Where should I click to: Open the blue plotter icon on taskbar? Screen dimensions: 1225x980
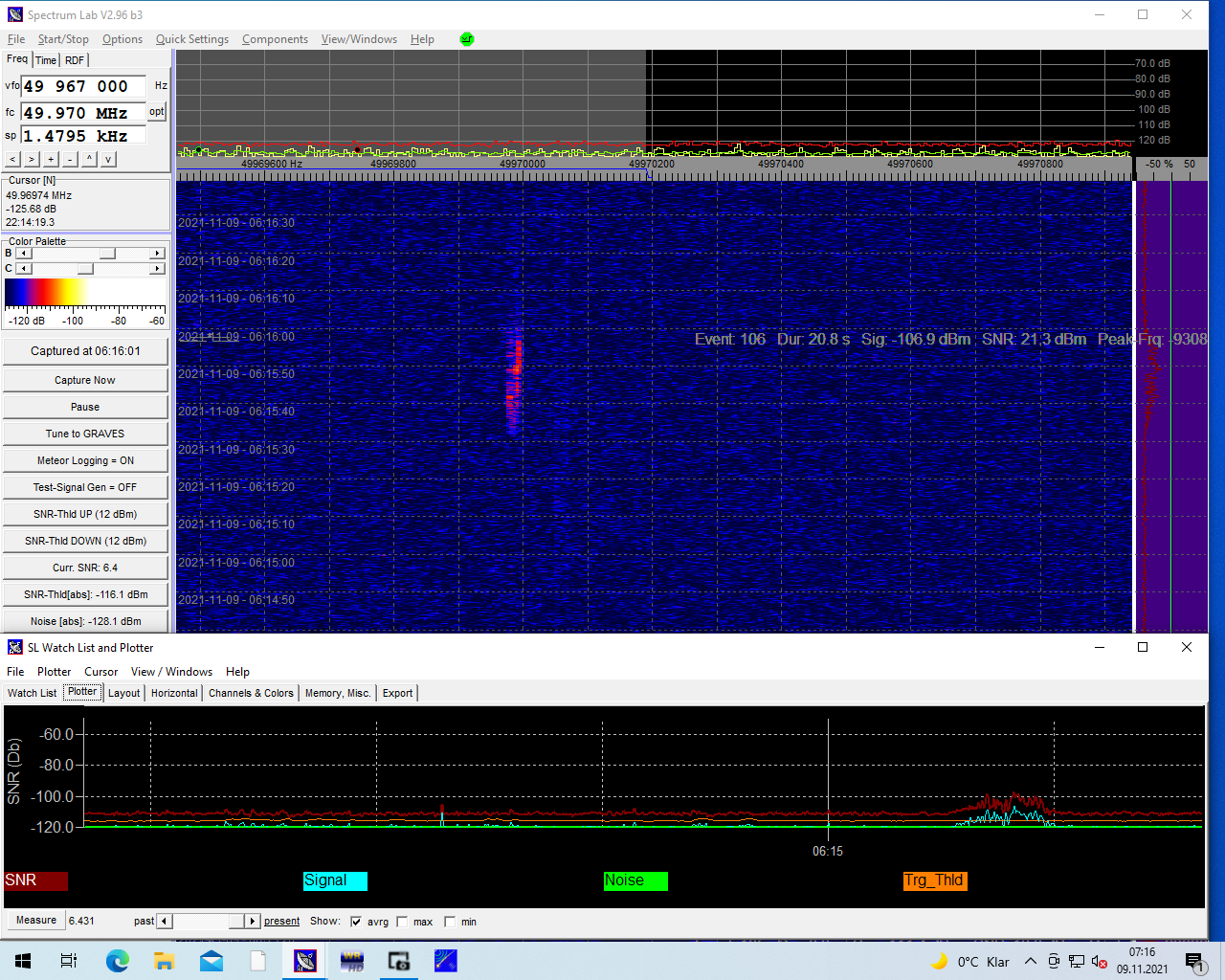click(446, 961)
